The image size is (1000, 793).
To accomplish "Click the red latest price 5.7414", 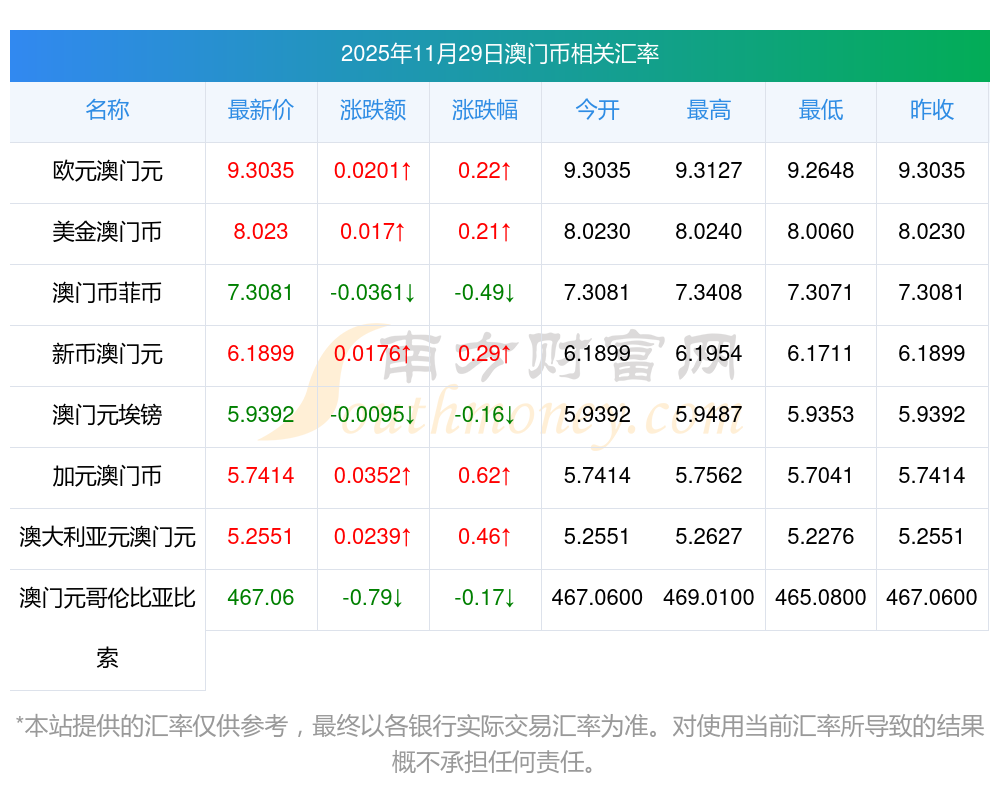I will [x=260, y=475].
